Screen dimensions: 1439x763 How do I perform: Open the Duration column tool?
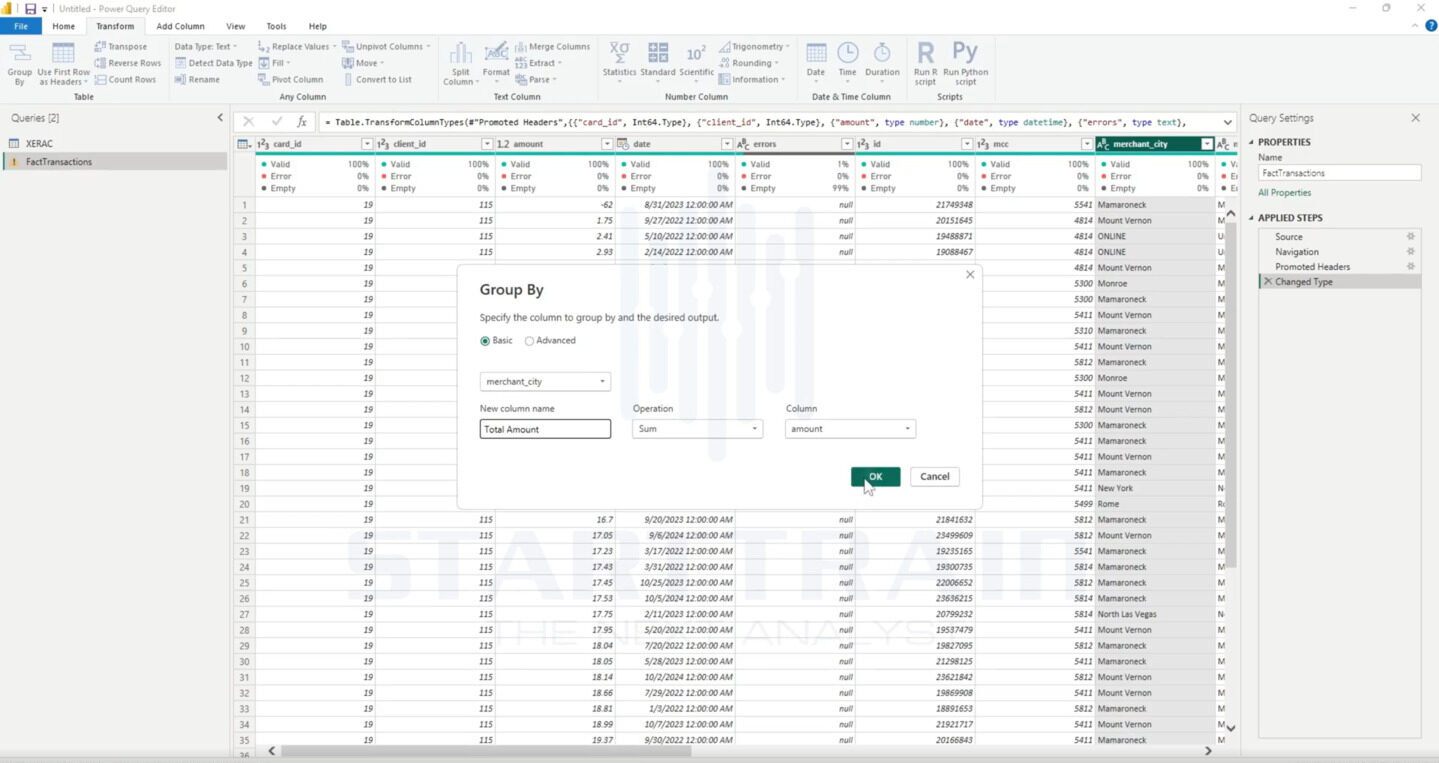(882, 63)
